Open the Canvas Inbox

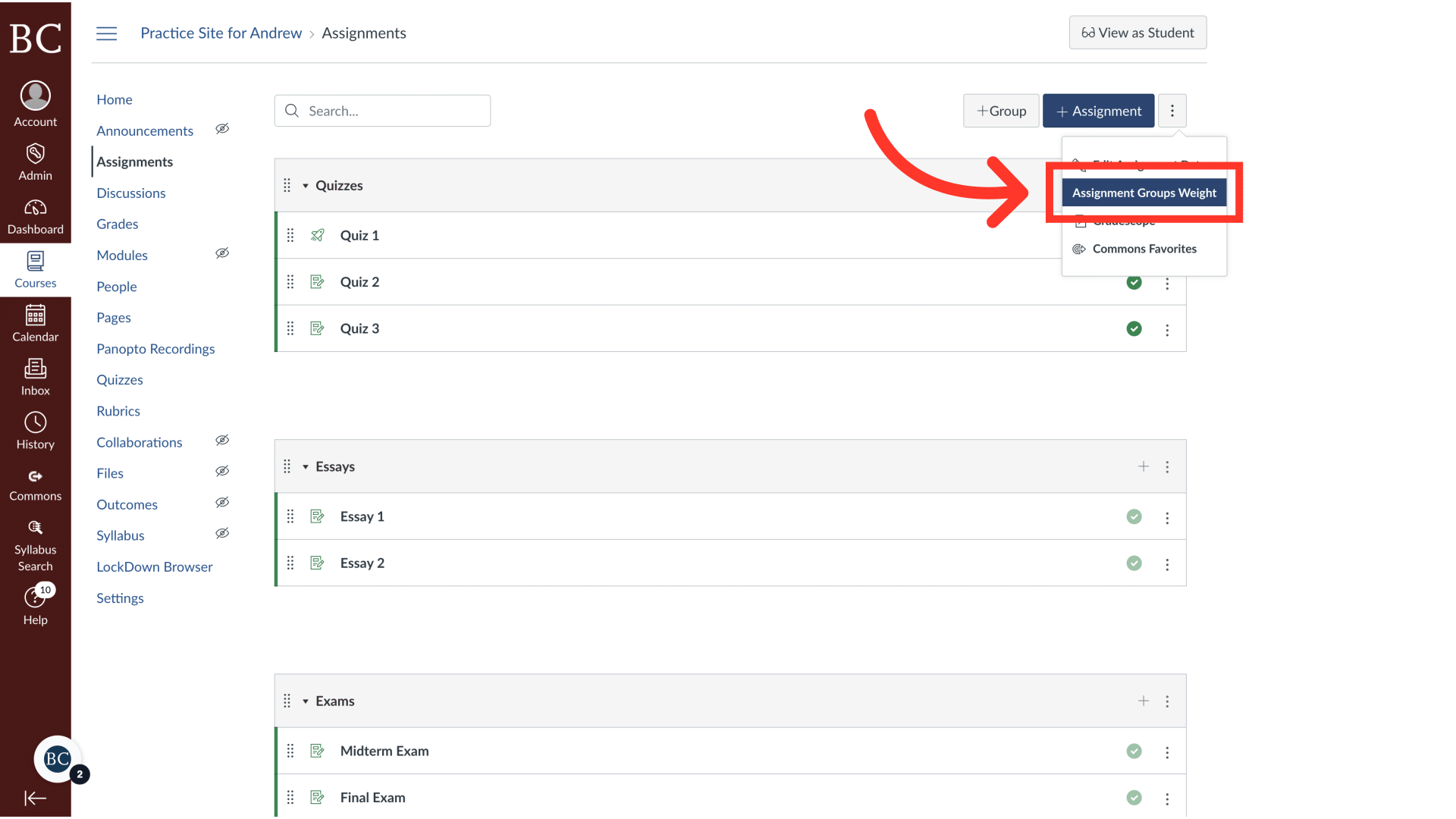click(x=35, y=377)
